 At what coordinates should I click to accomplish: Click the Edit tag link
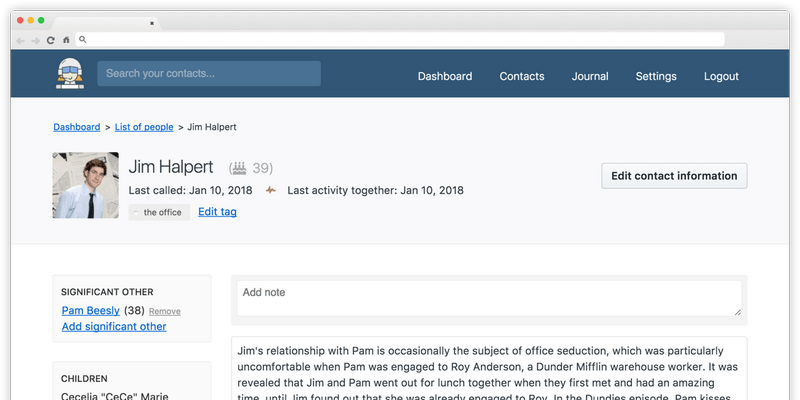(x=217, y=212)
